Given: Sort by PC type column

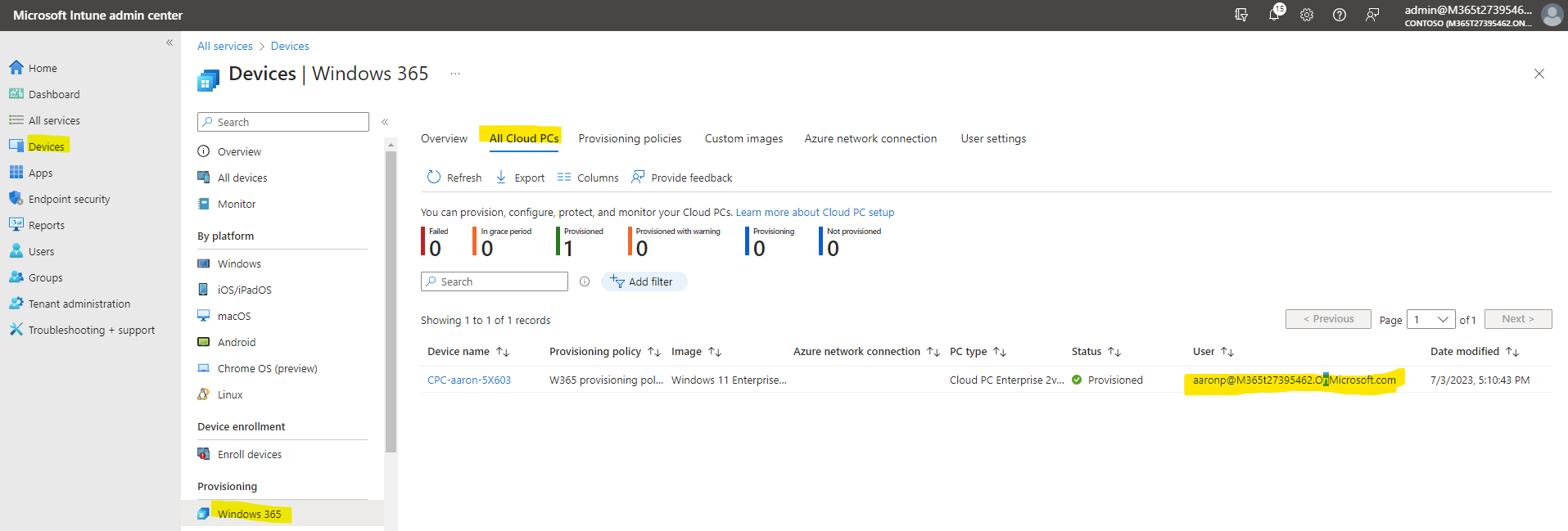Looking at the screenshot, I should click(978, 351).
